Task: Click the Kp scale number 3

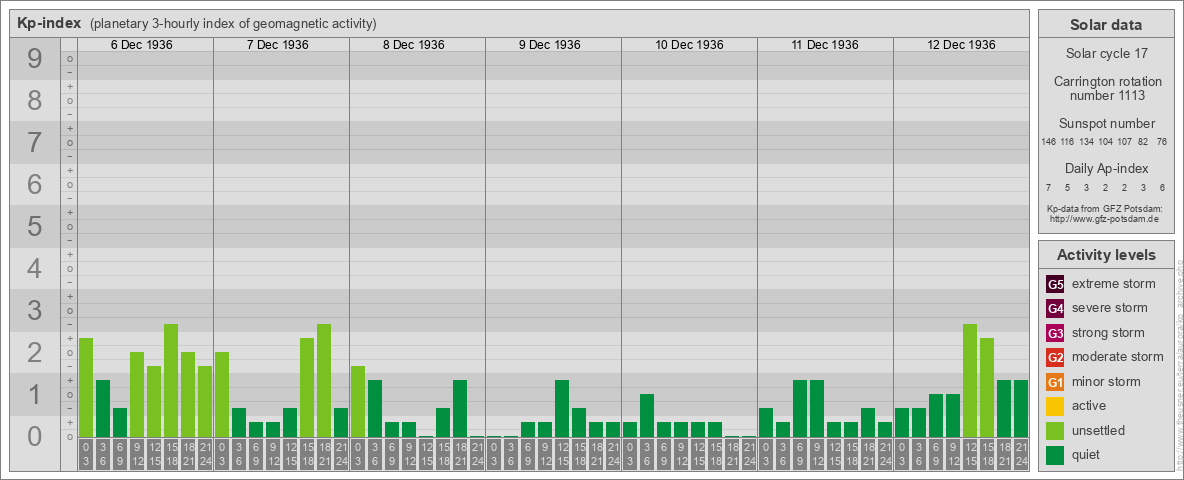Action: (35, 310)
